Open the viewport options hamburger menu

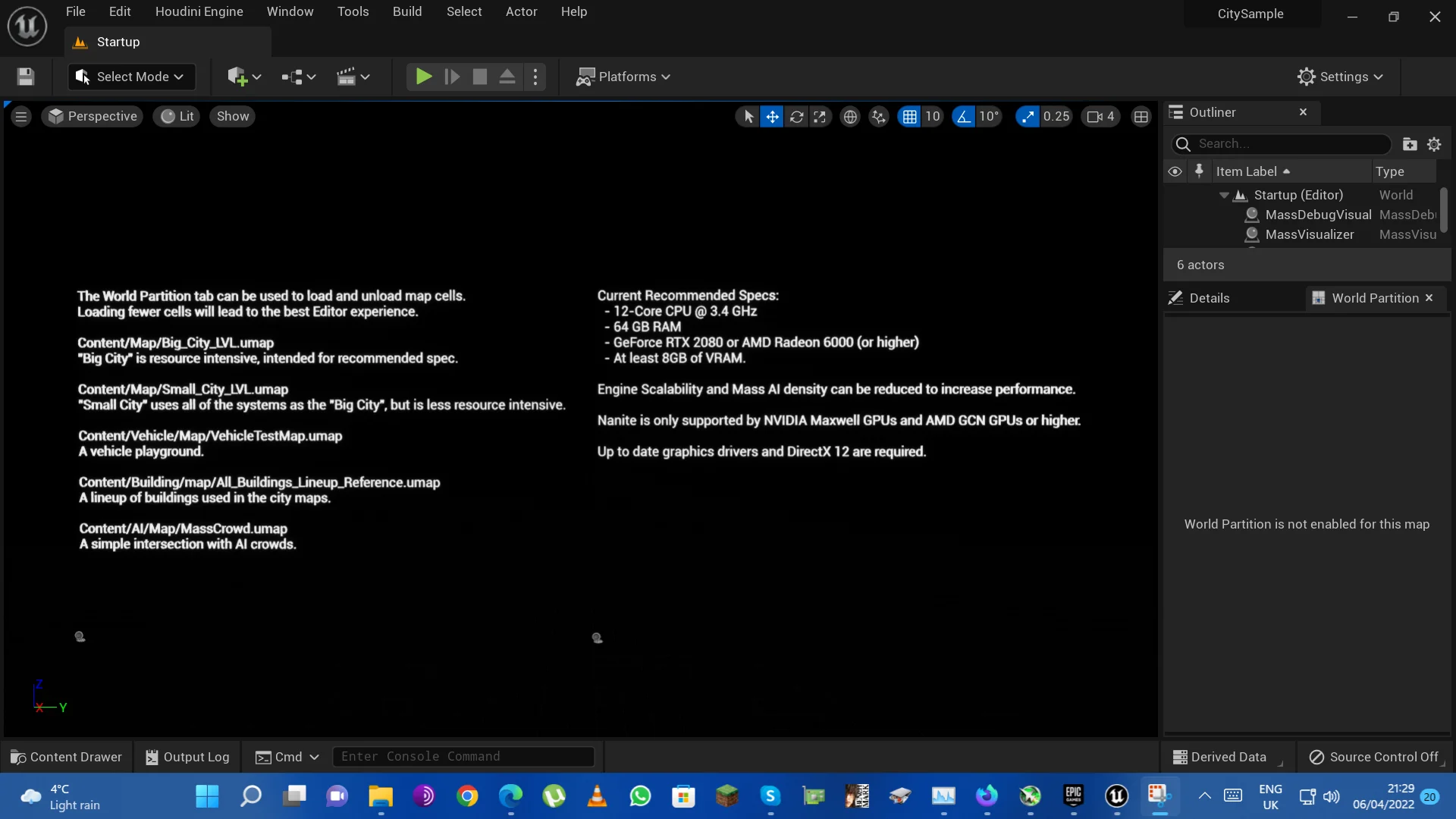point(21,116)
